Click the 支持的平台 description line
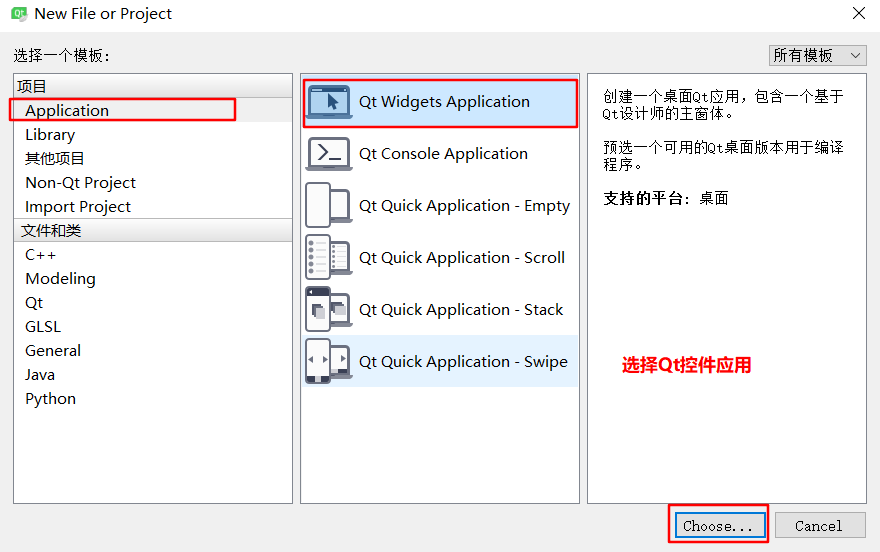880x552 pixels. coord(666,199)
